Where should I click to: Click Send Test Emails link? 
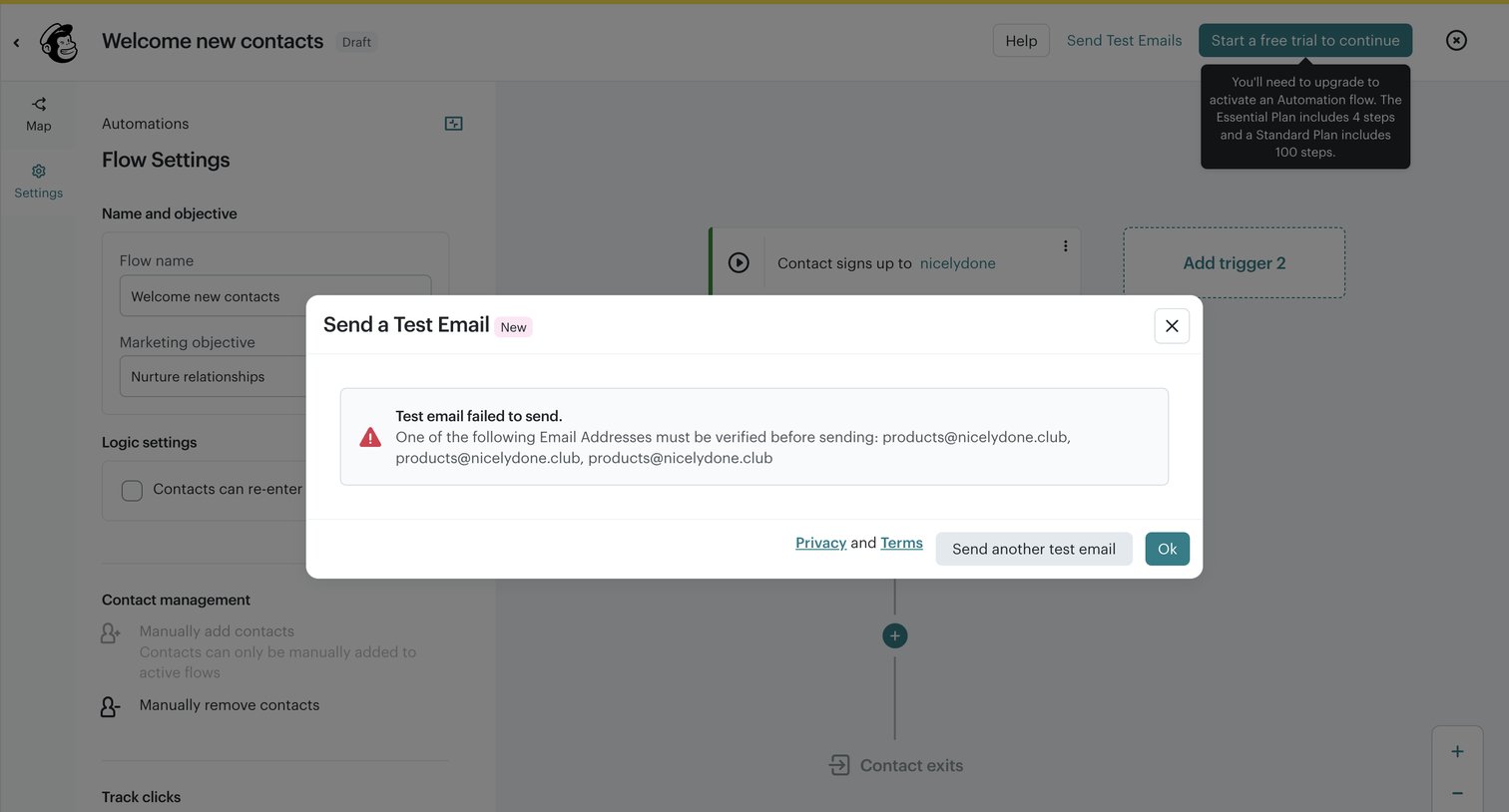point(1124,41)
